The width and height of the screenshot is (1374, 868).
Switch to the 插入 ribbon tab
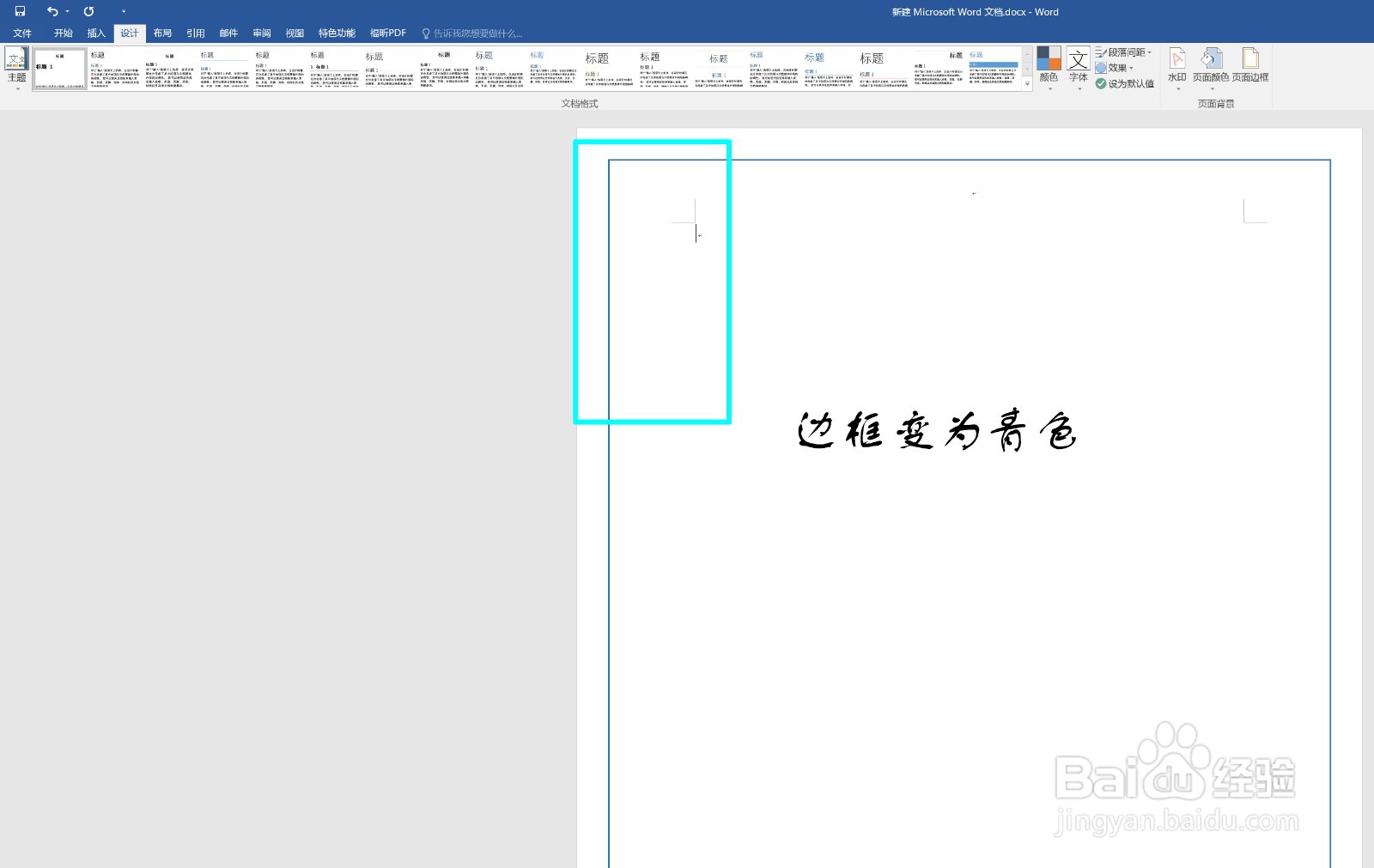(95, 32)
